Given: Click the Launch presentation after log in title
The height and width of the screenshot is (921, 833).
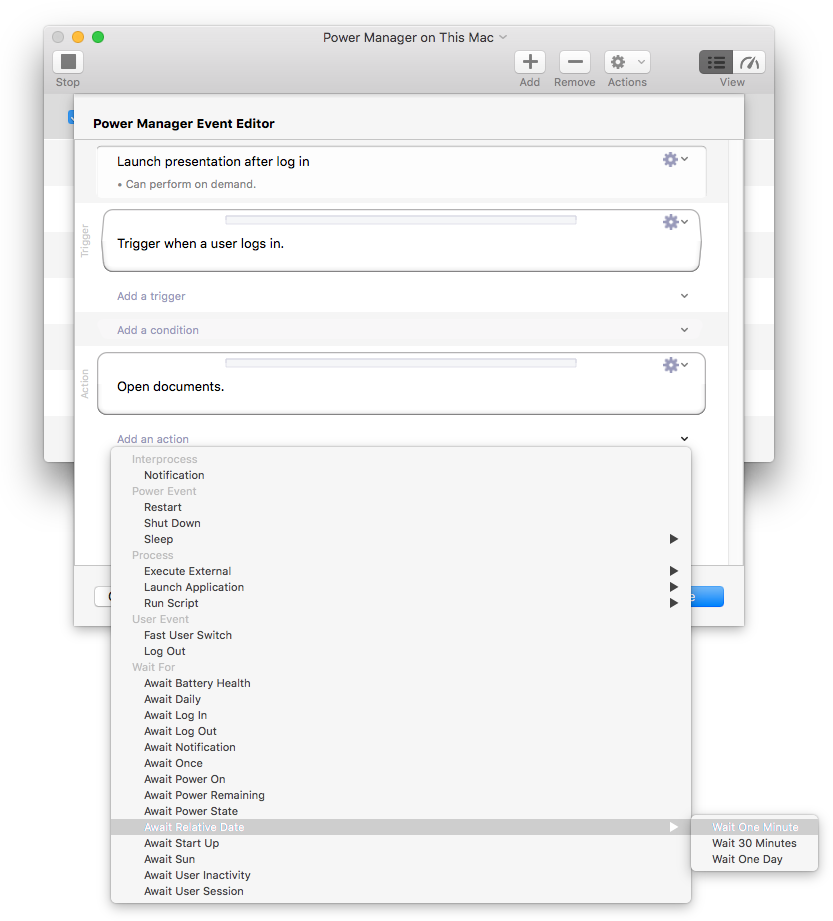Looking at the screenshot, I should tap(213, 162).
